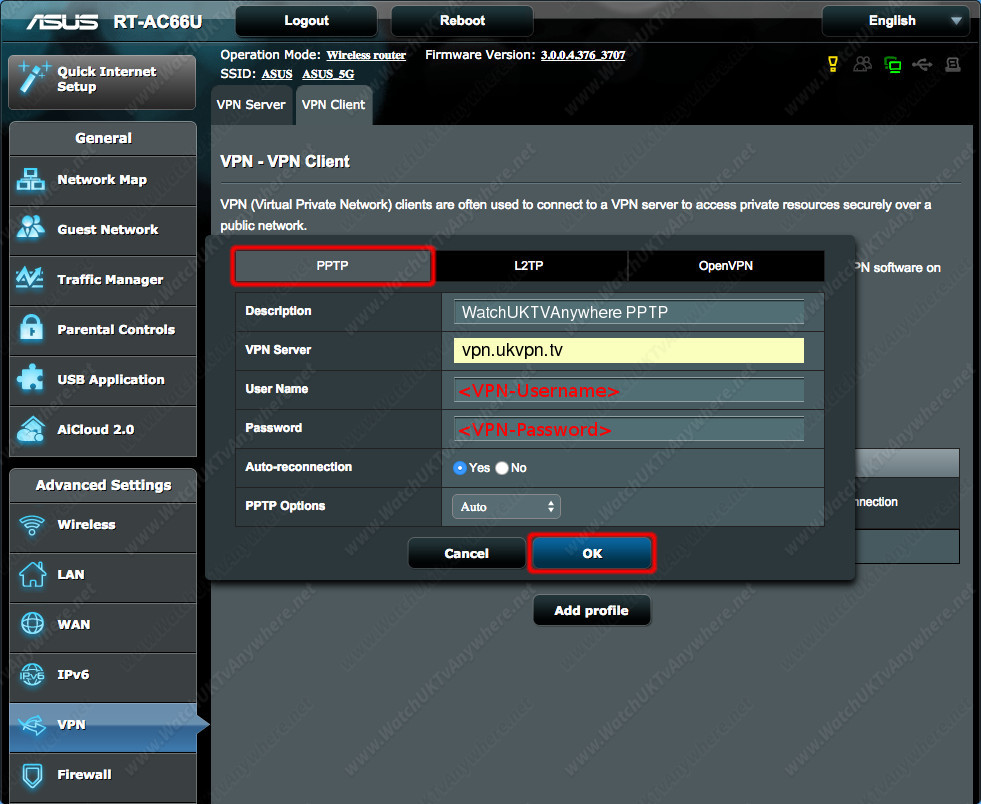
Task: Click the Reboot button
Action: pos(462,21)
